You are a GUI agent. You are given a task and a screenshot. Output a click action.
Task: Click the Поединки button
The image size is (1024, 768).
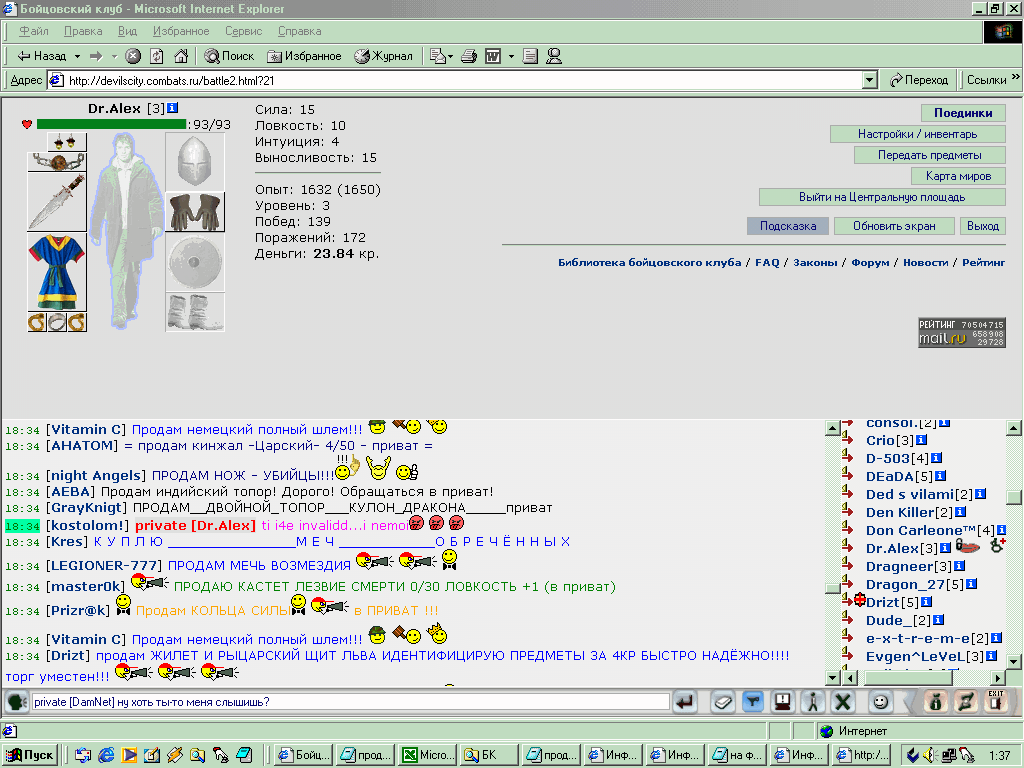(x=963, y=113)
